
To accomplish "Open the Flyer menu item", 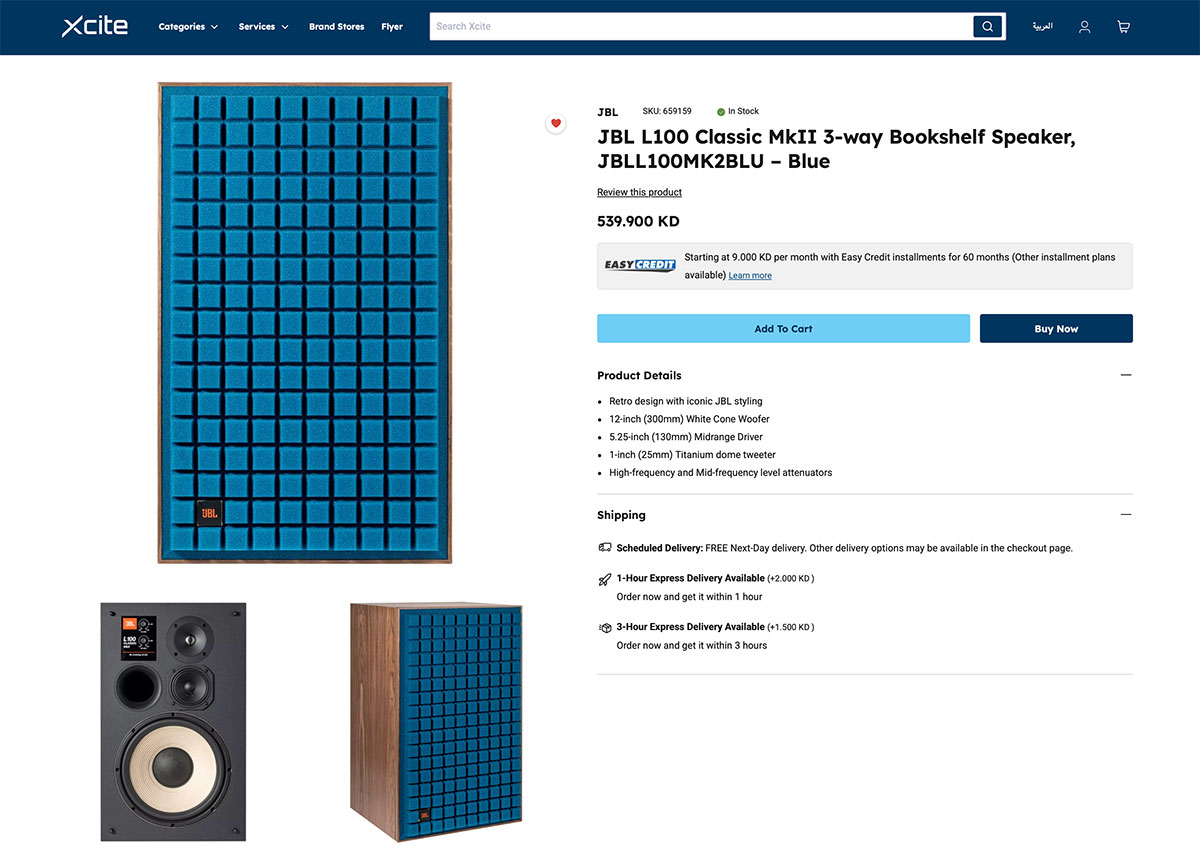I will 392,27.
